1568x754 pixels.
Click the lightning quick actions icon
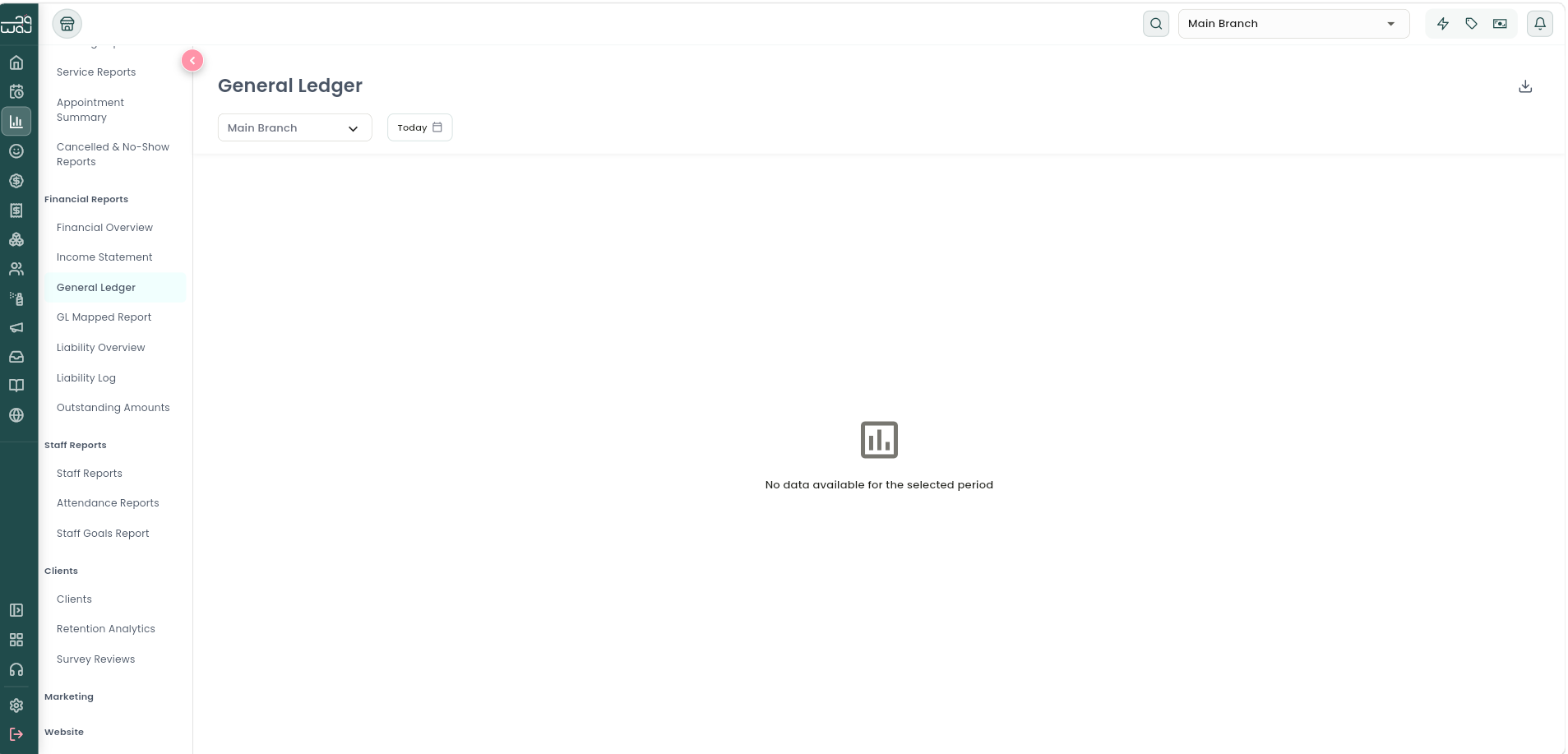(x=1443, y=24)
